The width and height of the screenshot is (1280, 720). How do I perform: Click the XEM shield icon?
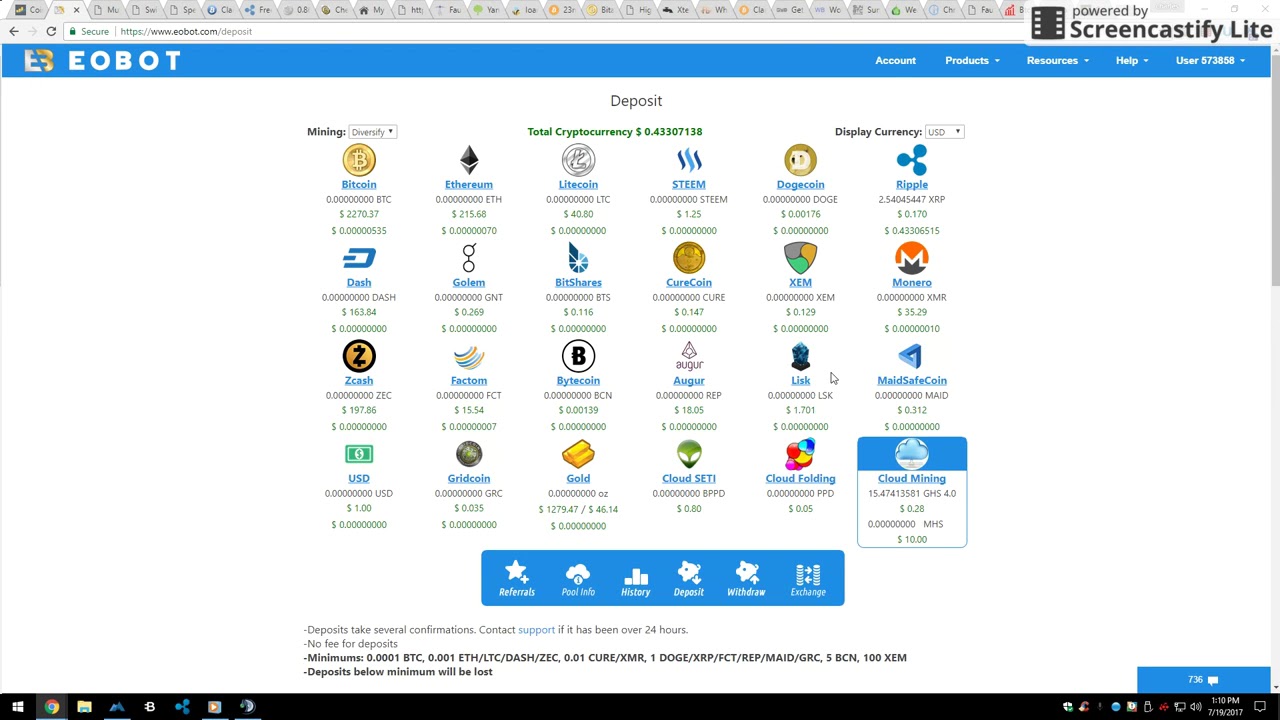[800, 258]
